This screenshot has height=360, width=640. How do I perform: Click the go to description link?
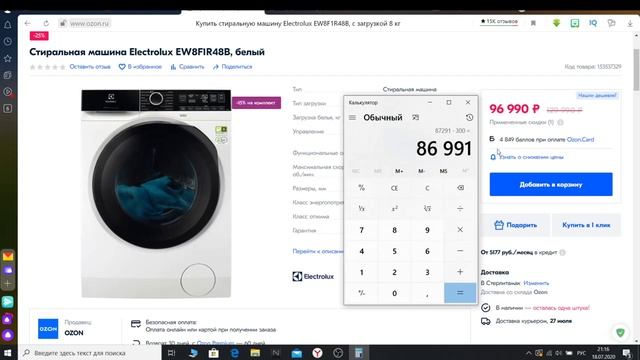coord(318,251)
